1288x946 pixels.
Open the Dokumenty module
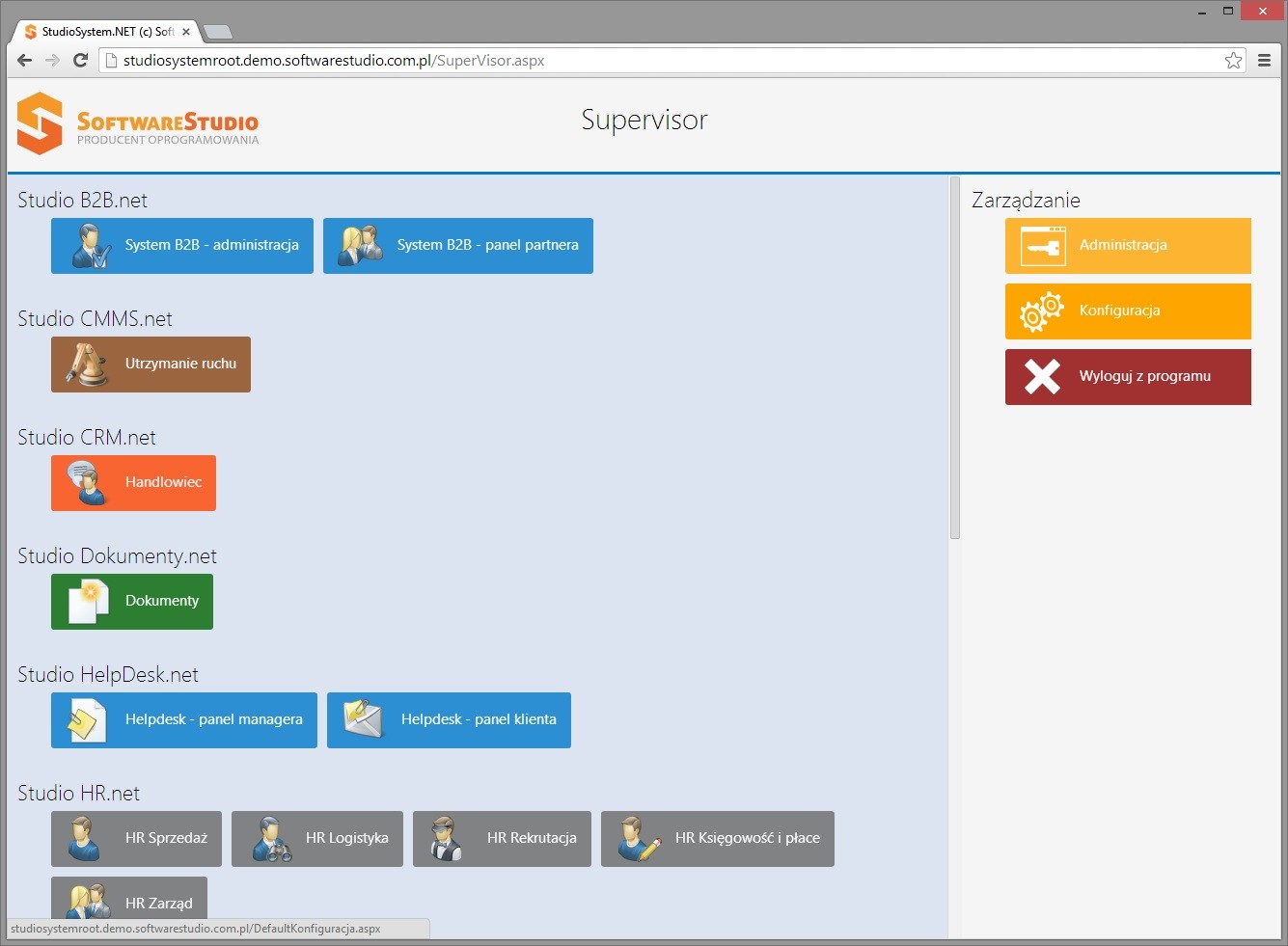click(x=132, y=602)
